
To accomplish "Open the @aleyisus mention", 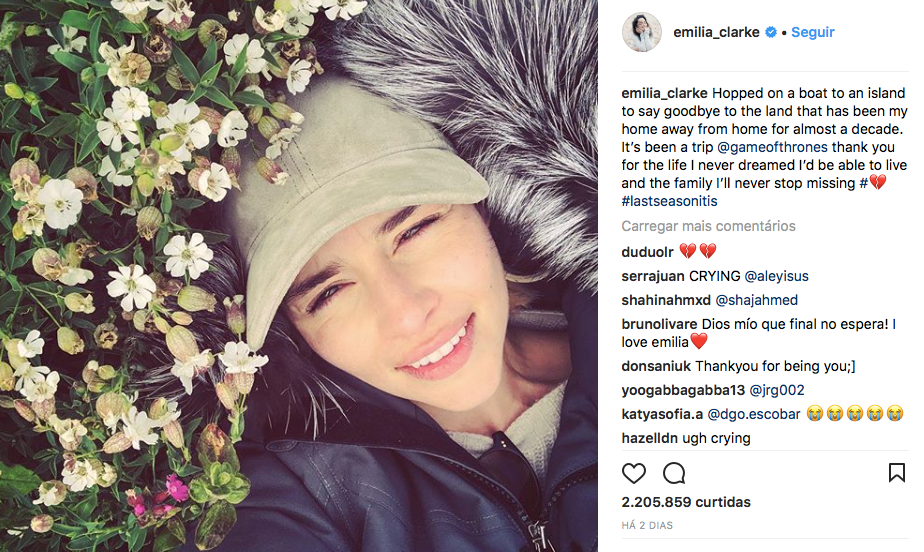I will [776, 276].
